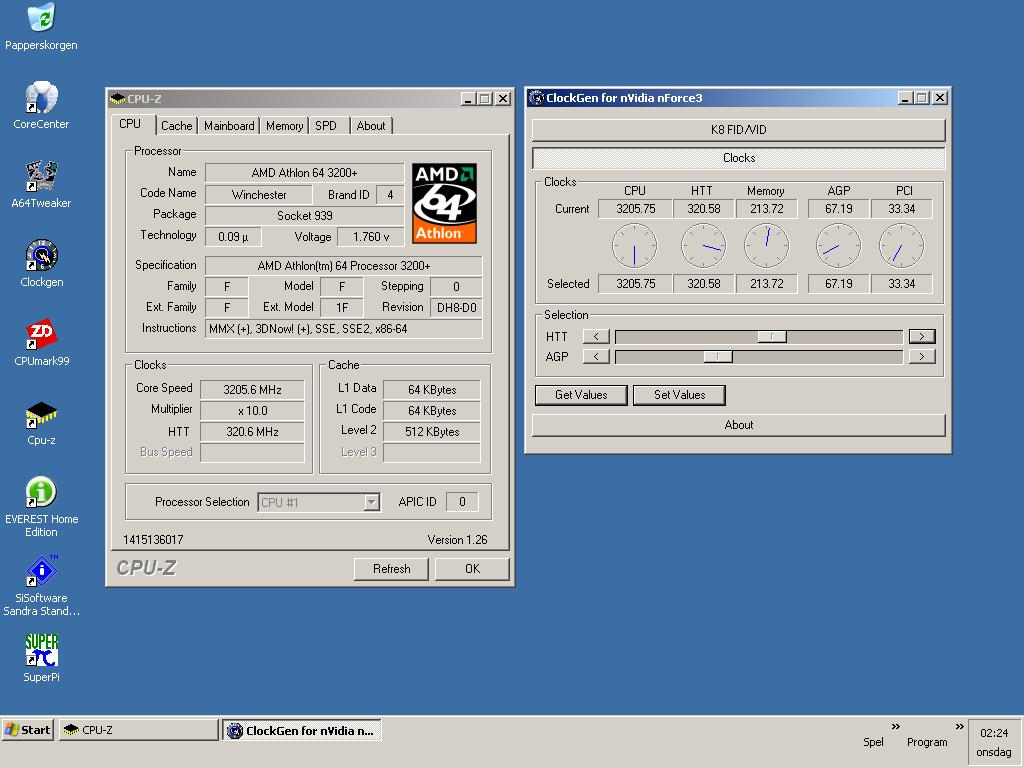The height and width of the screenshot is (768, 1024).
Task: Open the Processor Selection dropdown
Action: click(372, 502)
